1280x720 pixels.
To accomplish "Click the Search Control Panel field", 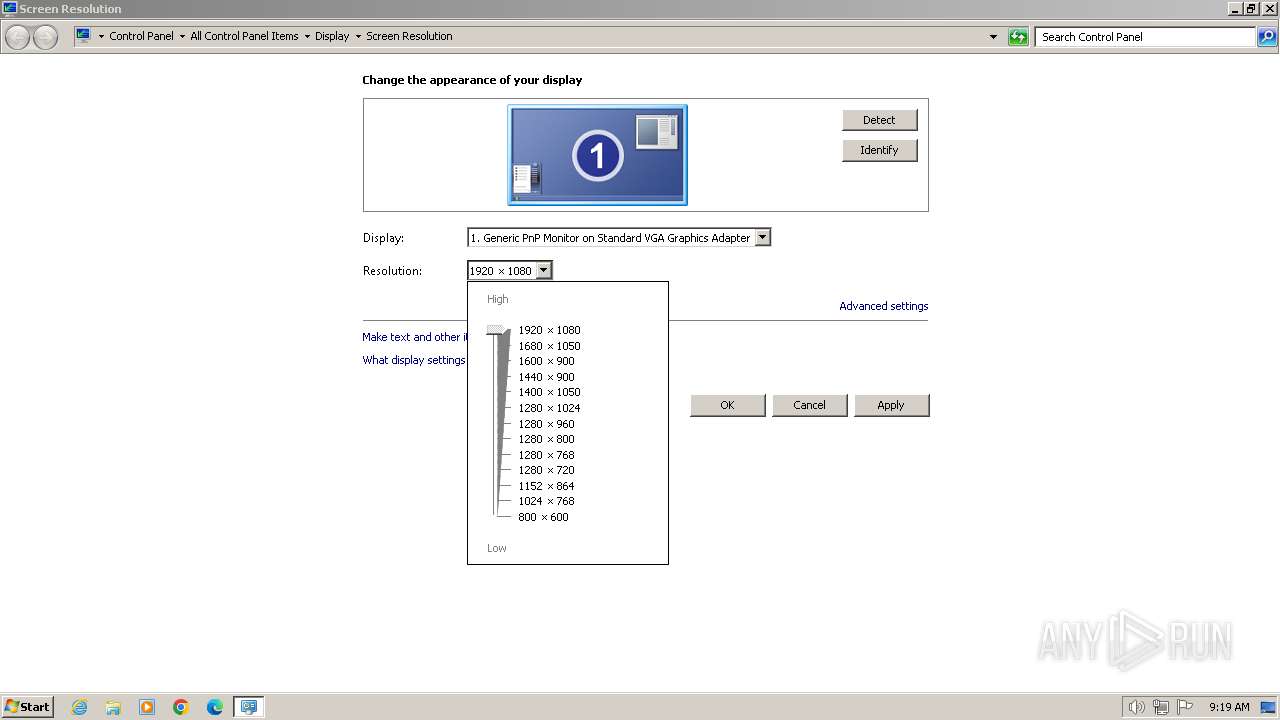I will pos(1145,37).
